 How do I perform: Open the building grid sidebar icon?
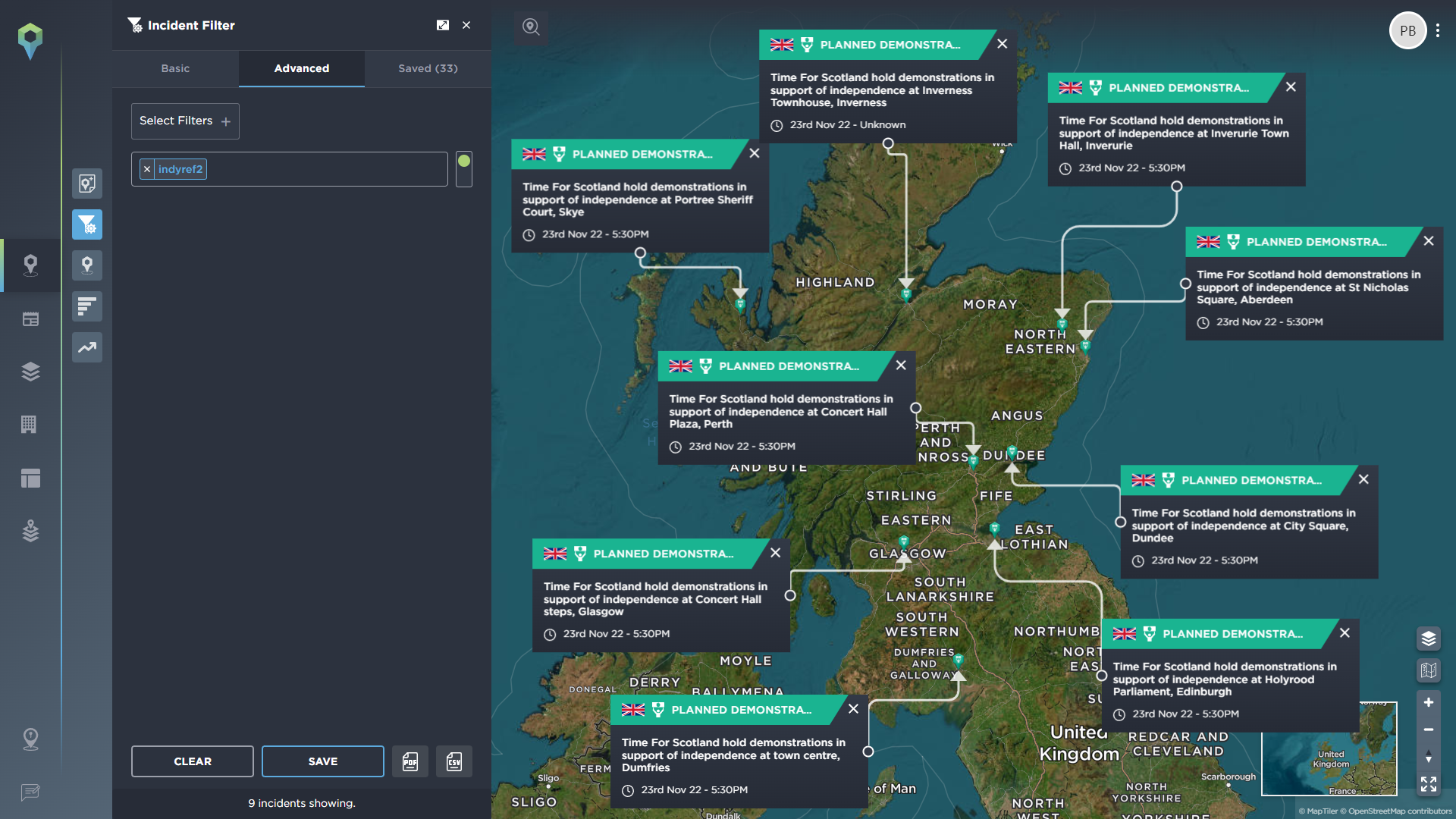pos(29,425)
